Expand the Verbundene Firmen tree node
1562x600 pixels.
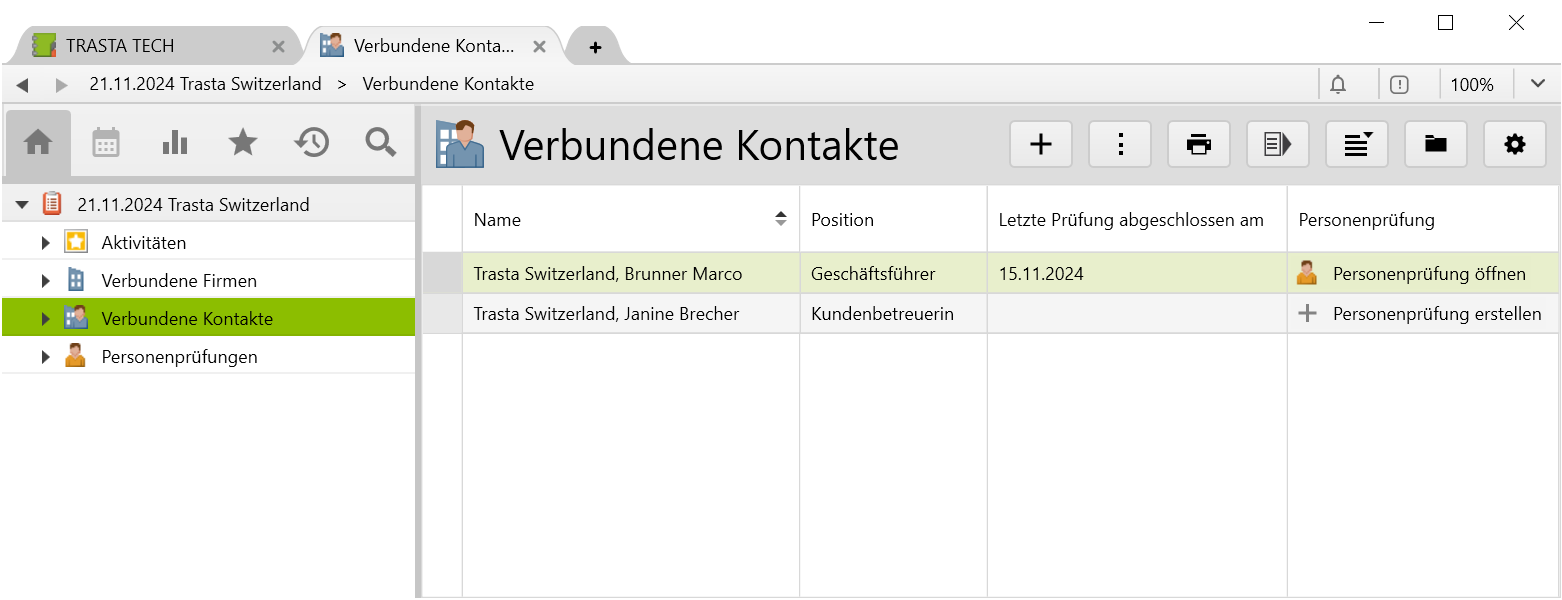pyautogui.click(x=45, y=281)
